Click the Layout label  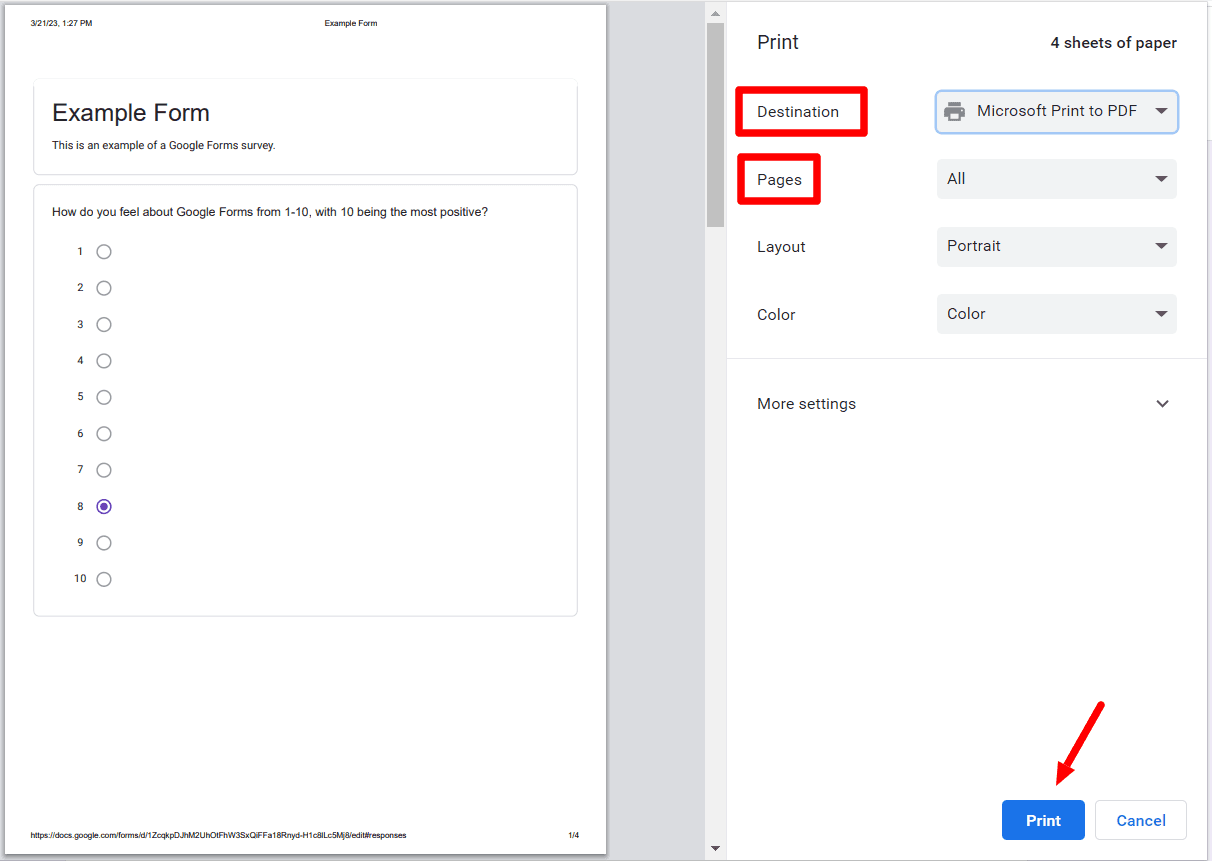(781, 247)
